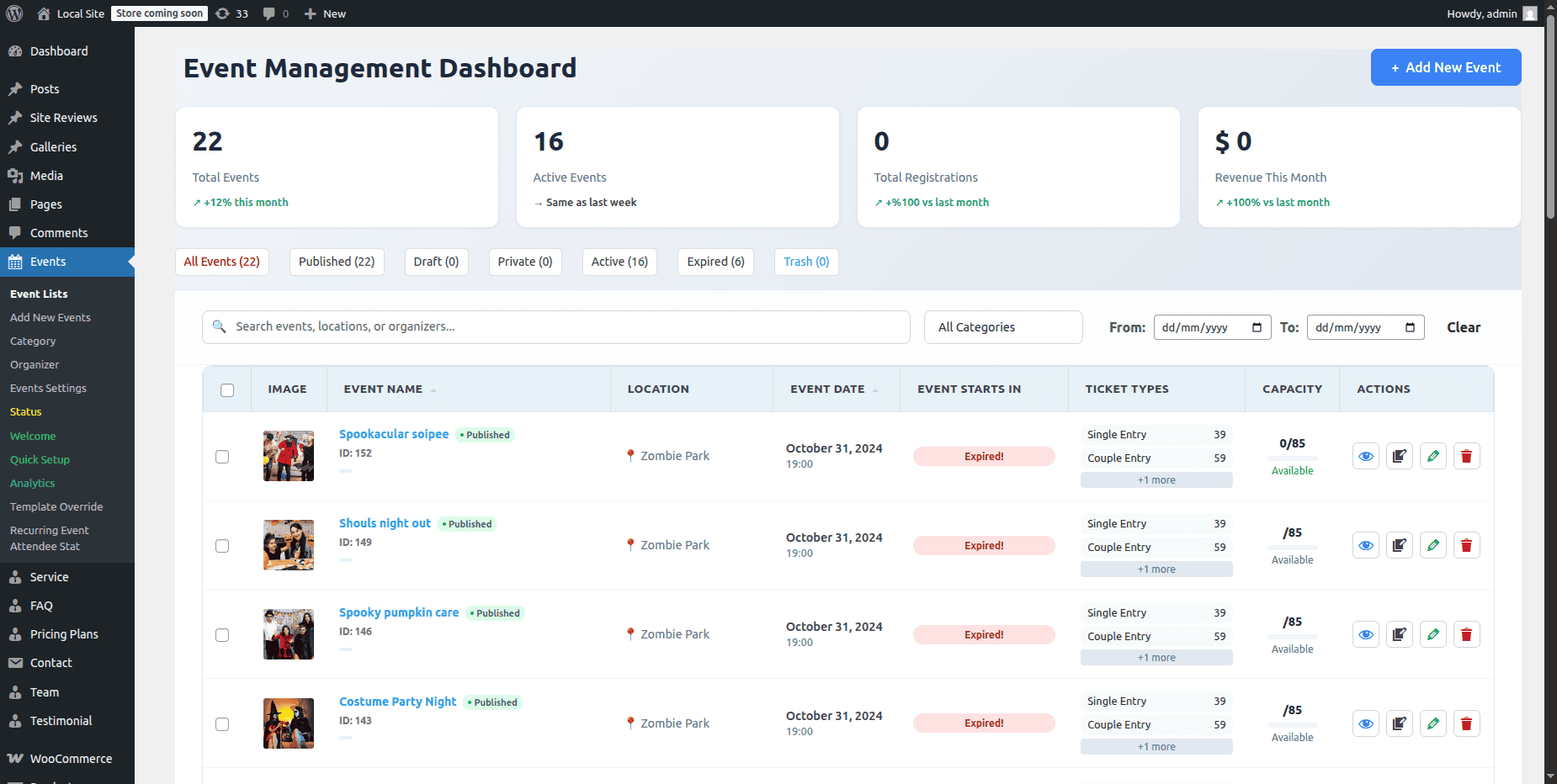Select the Costume Party Night row checkbox

pos(222,724)
